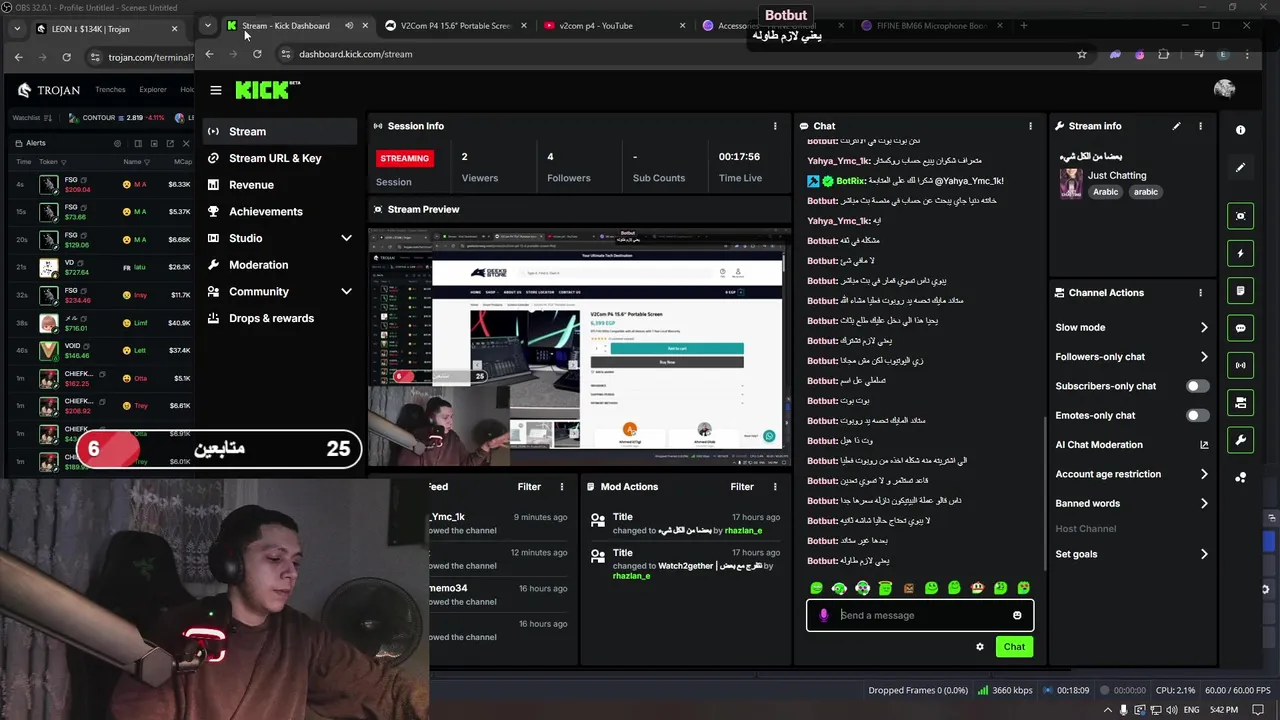Screen dimensions: 1280x720
Task: Click the system tray clock
Action: tap(1224, 710)
